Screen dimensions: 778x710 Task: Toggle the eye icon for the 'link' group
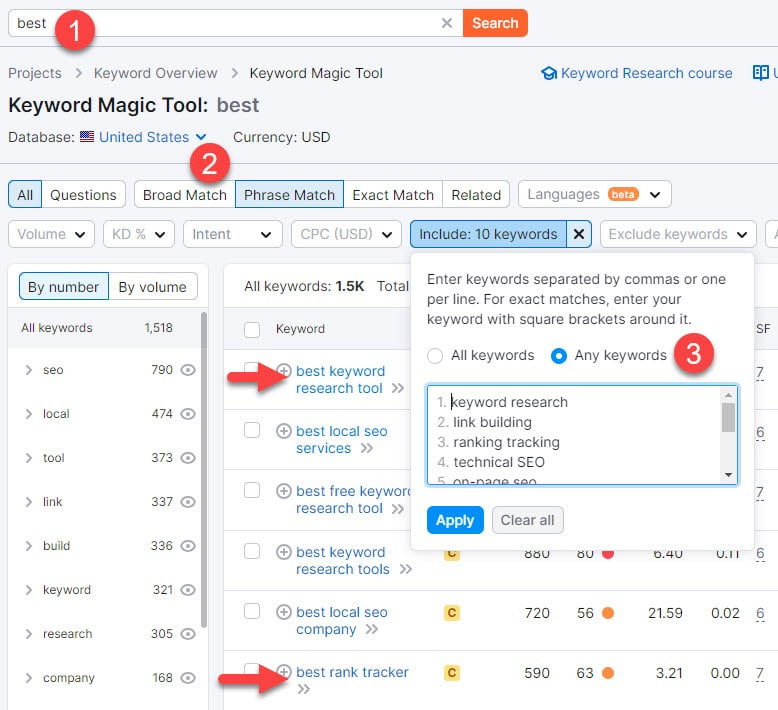click(x=187, y=502)
